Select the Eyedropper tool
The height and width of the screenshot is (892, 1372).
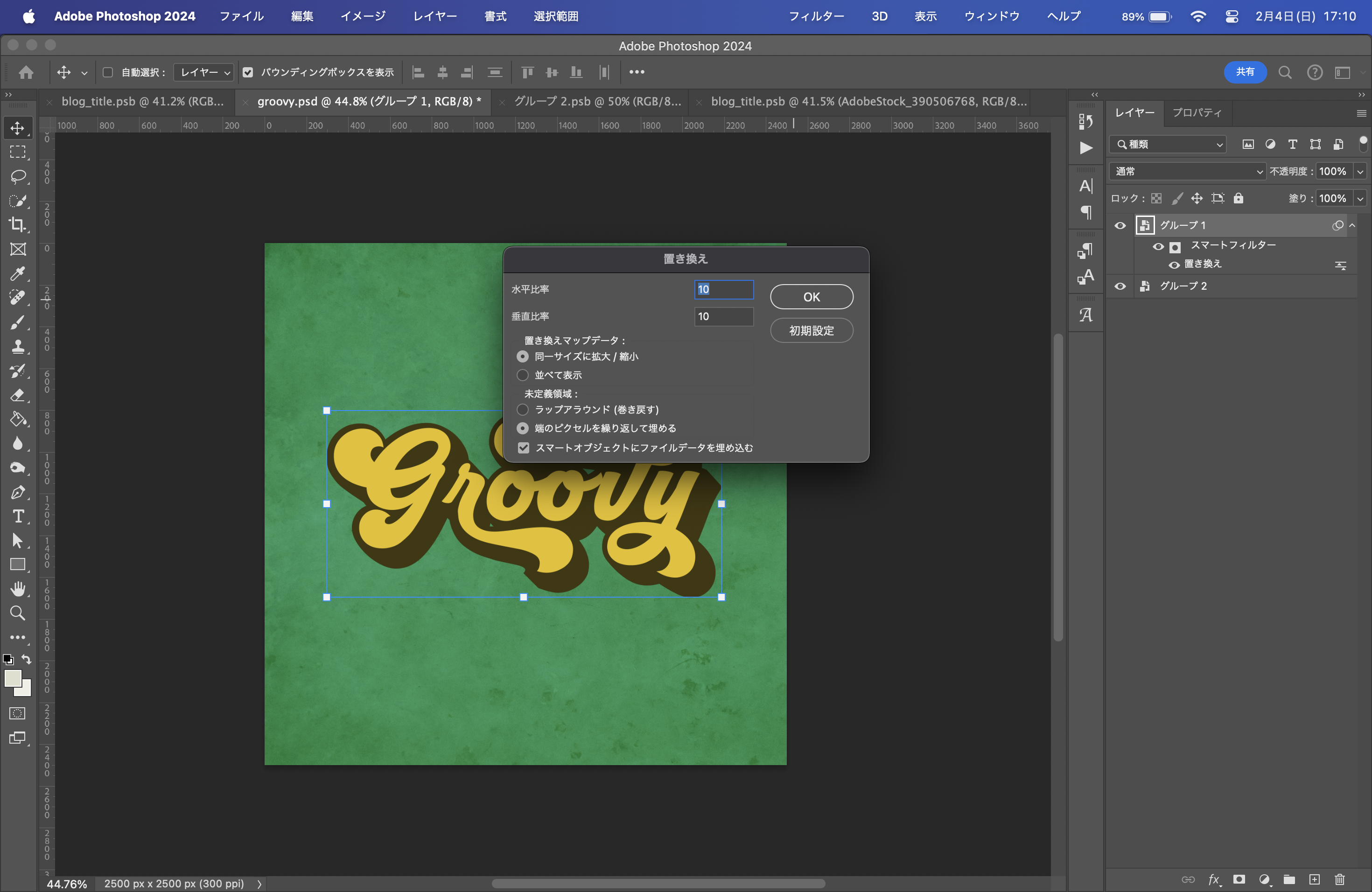pos(17,273)
